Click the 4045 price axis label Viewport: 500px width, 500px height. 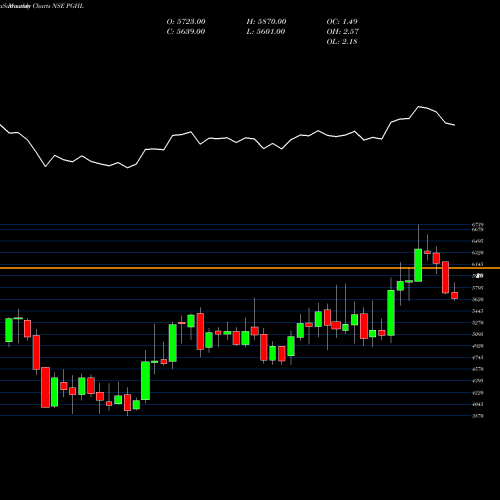click(478, 404)
